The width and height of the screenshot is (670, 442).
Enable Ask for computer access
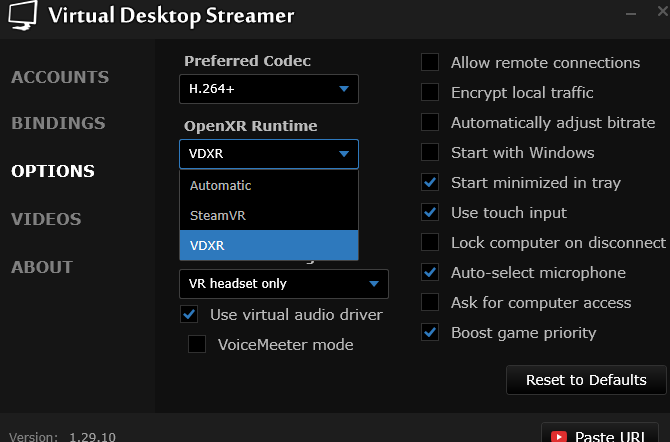pyautogui.click(x=430, y=302)
